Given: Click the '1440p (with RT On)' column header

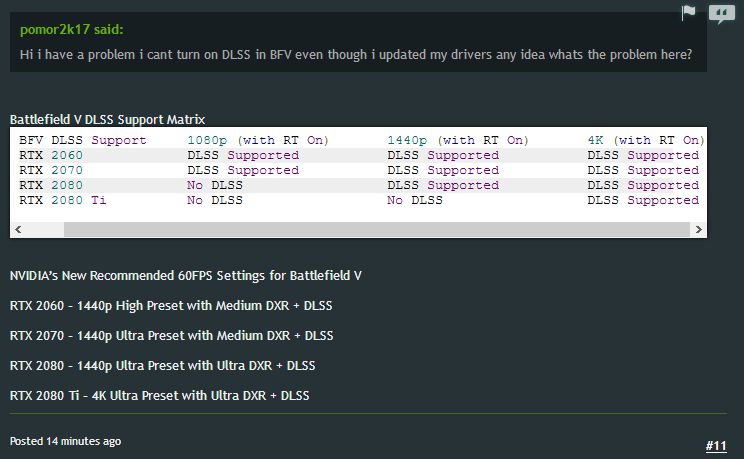Looking at the screenshot, I should [x=458, y=141].
